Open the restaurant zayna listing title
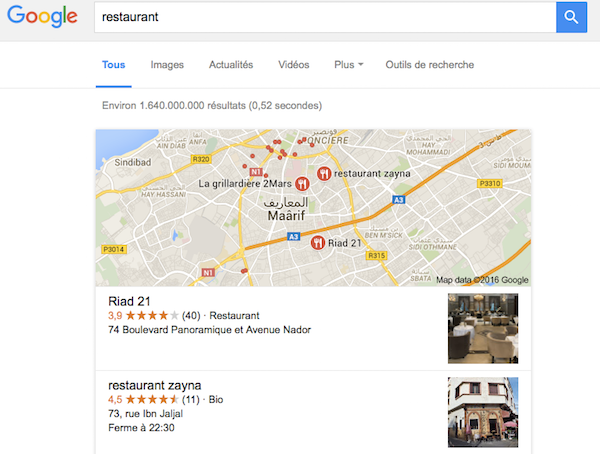Screen dimensions: 600x454 (x=155, y=385)
